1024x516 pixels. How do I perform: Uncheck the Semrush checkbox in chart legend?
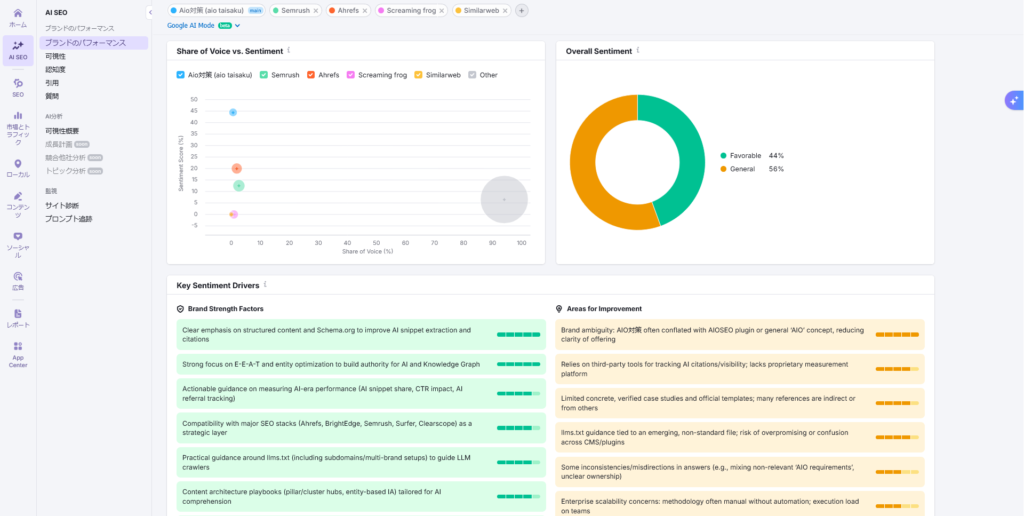(263, 75)
